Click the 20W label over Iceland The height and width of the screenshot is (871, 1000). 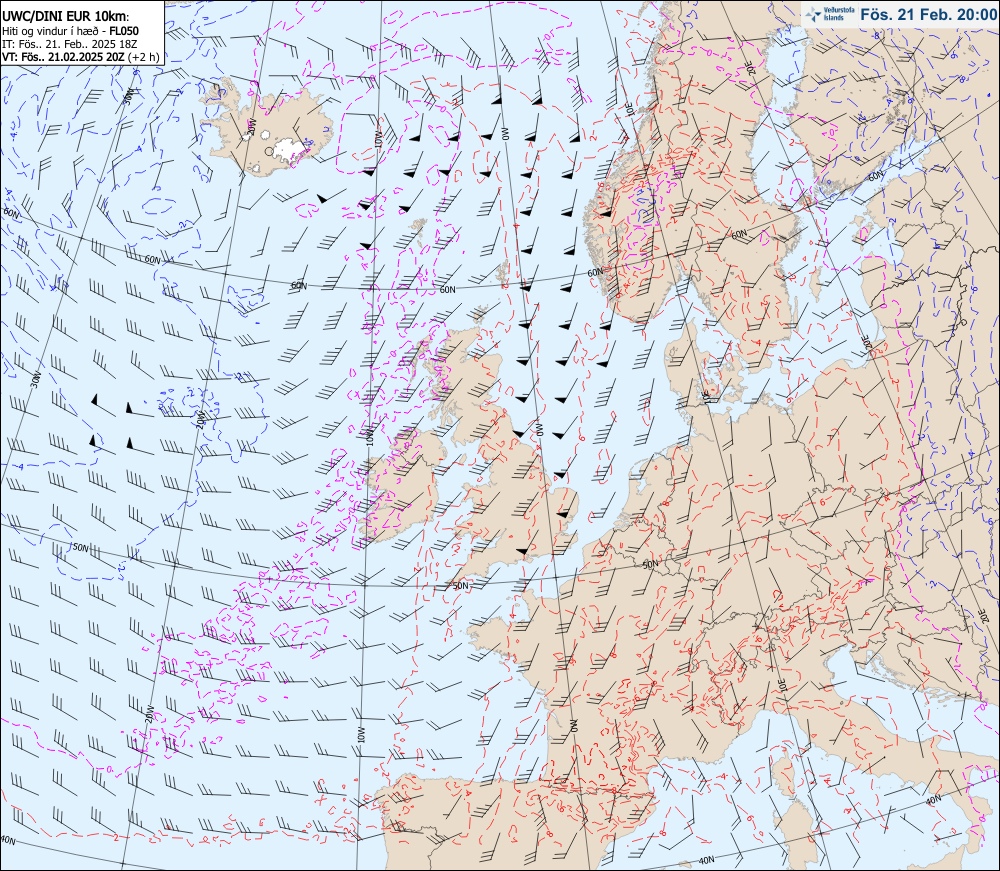pos(251,128)
